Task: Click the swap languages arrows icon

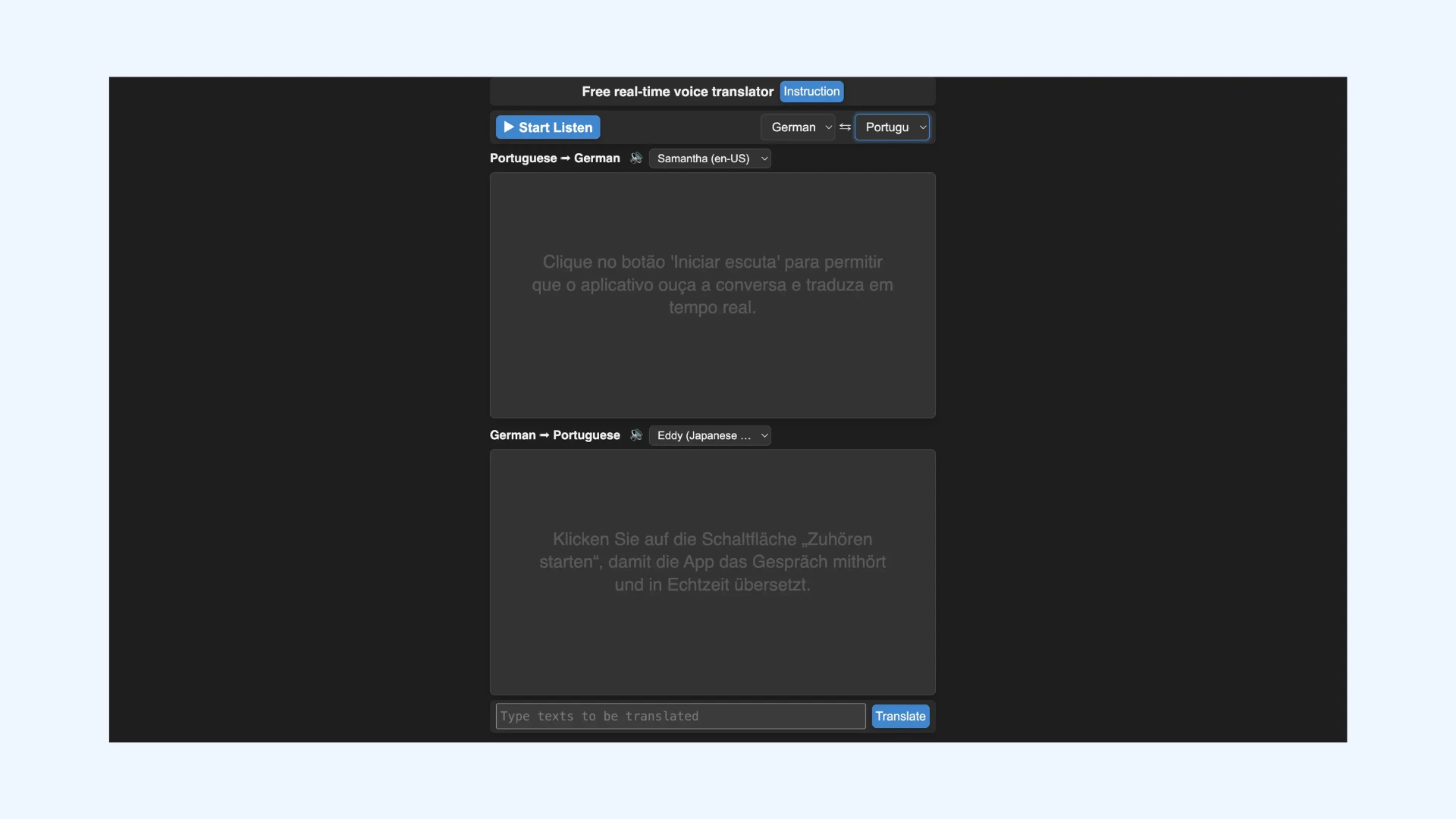Action: click(844, 127)
